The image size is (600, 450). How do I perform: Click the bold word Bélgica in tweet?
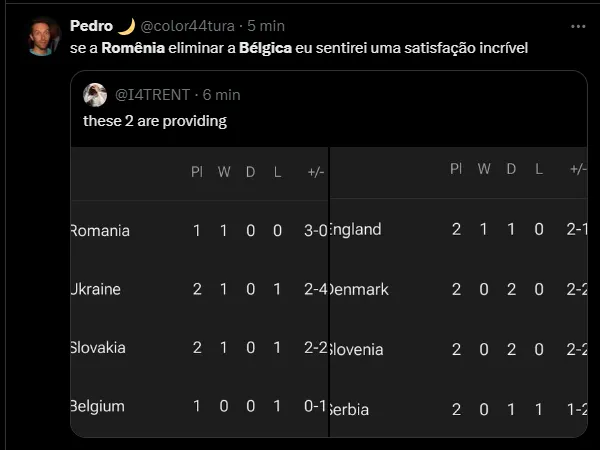point(265,48)
